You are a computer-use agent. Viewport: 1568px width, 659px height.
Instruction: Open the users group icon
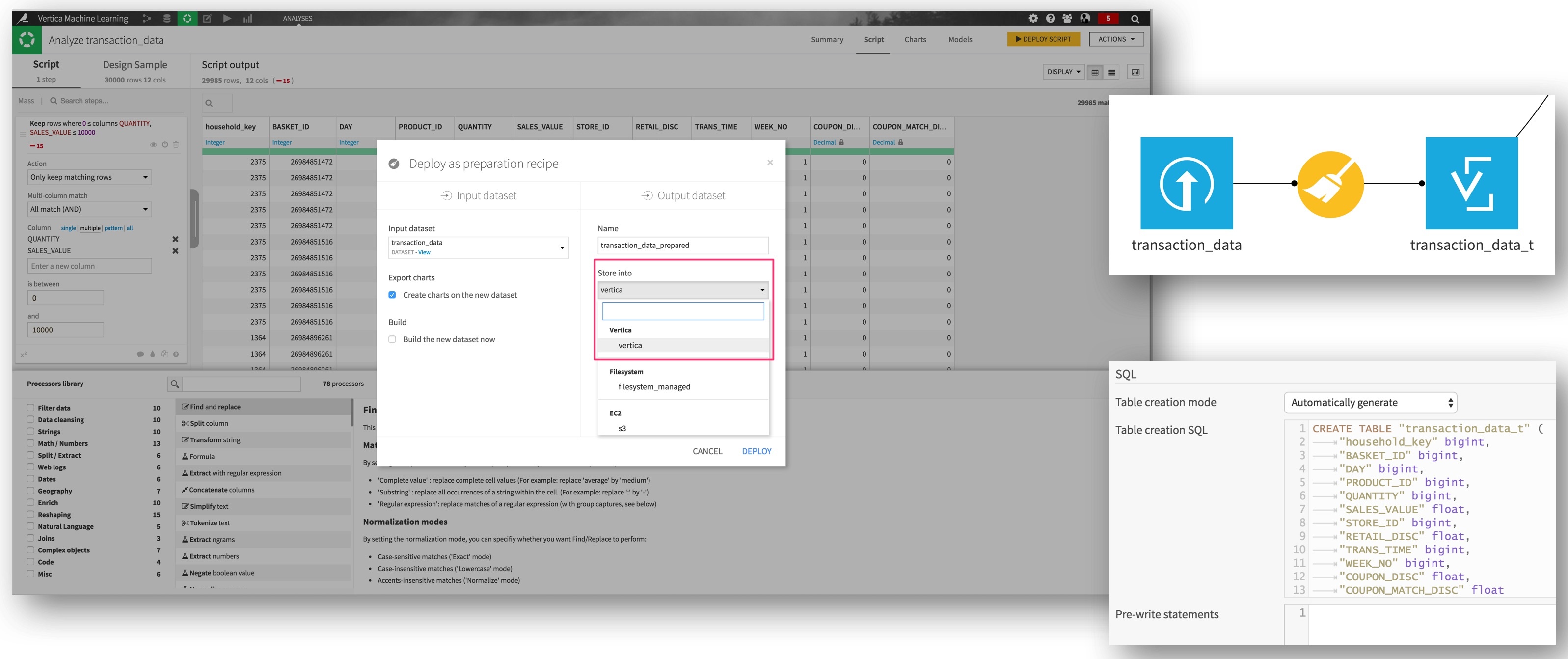point(1067,18)
